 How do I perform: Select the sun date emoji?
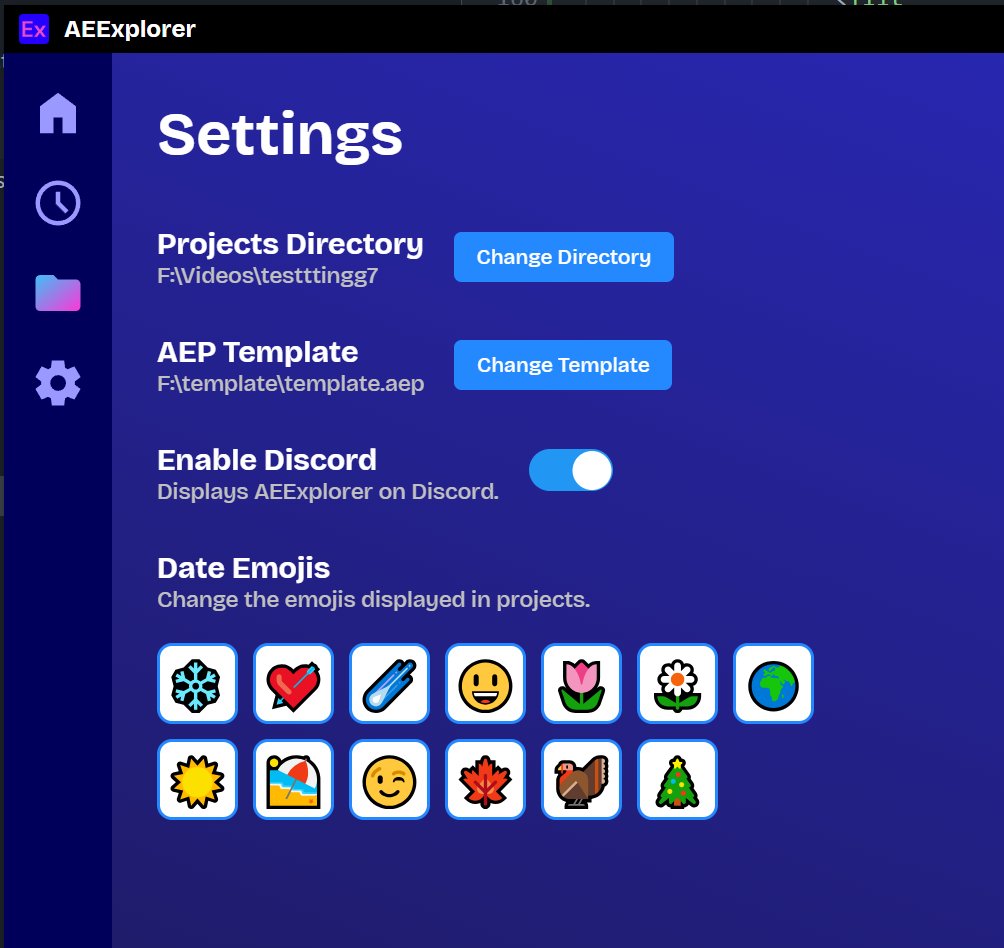pos(197,780)
